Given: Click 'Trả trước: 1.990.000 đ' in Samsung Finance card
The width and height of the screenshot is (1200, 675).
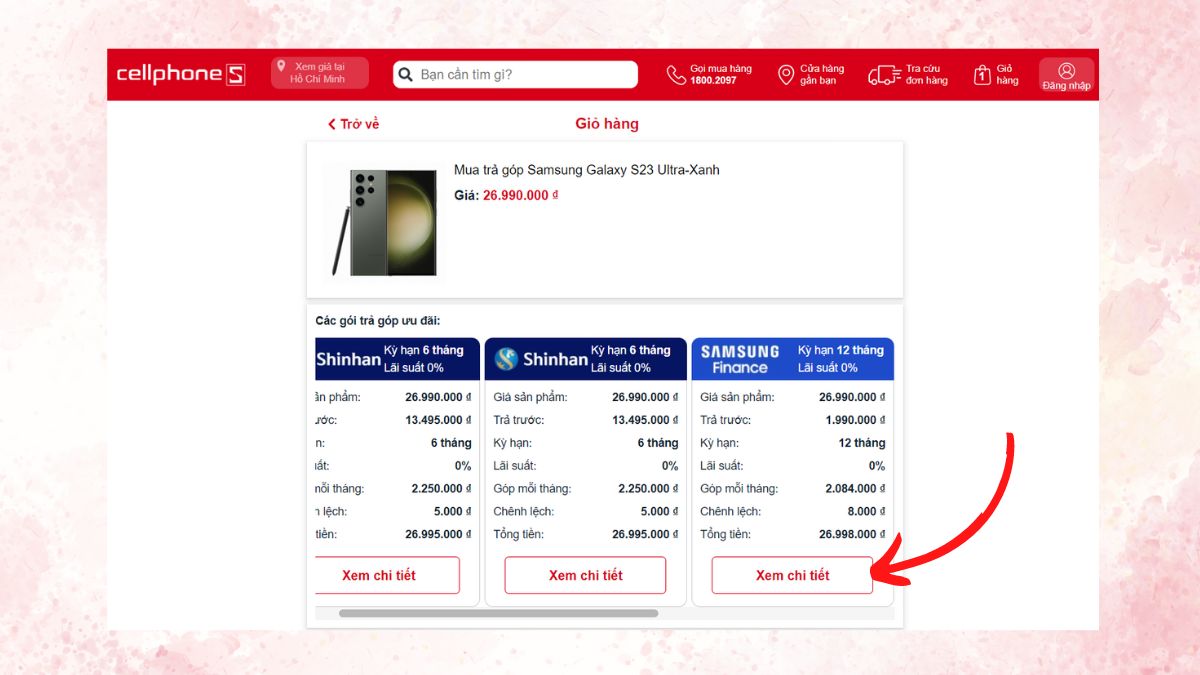Looking at the screenshot, I should (x=793, y=420).
